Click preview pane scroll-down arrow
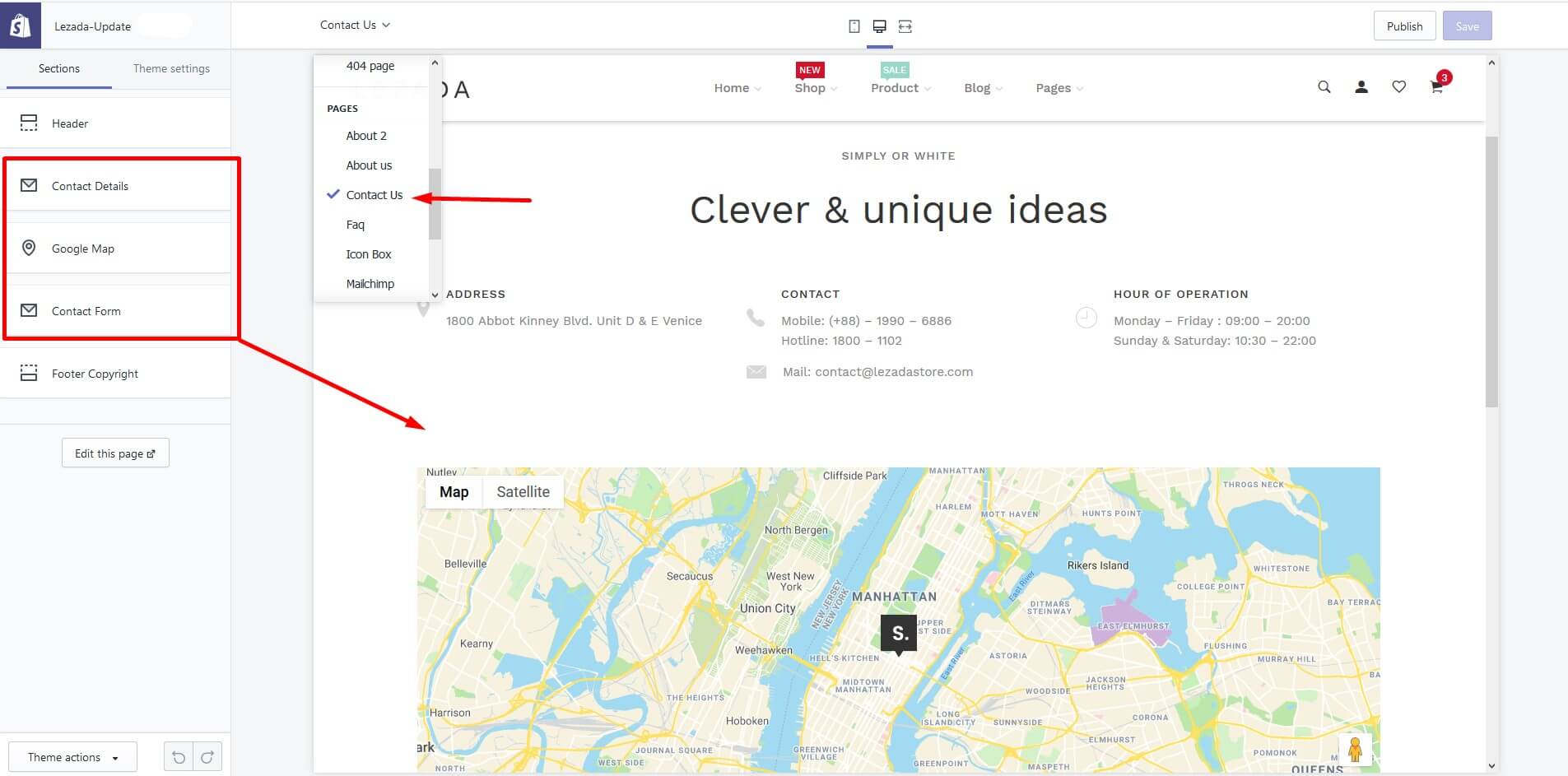This screenshot has height=776, width=1568. [x=1491, y=766]
